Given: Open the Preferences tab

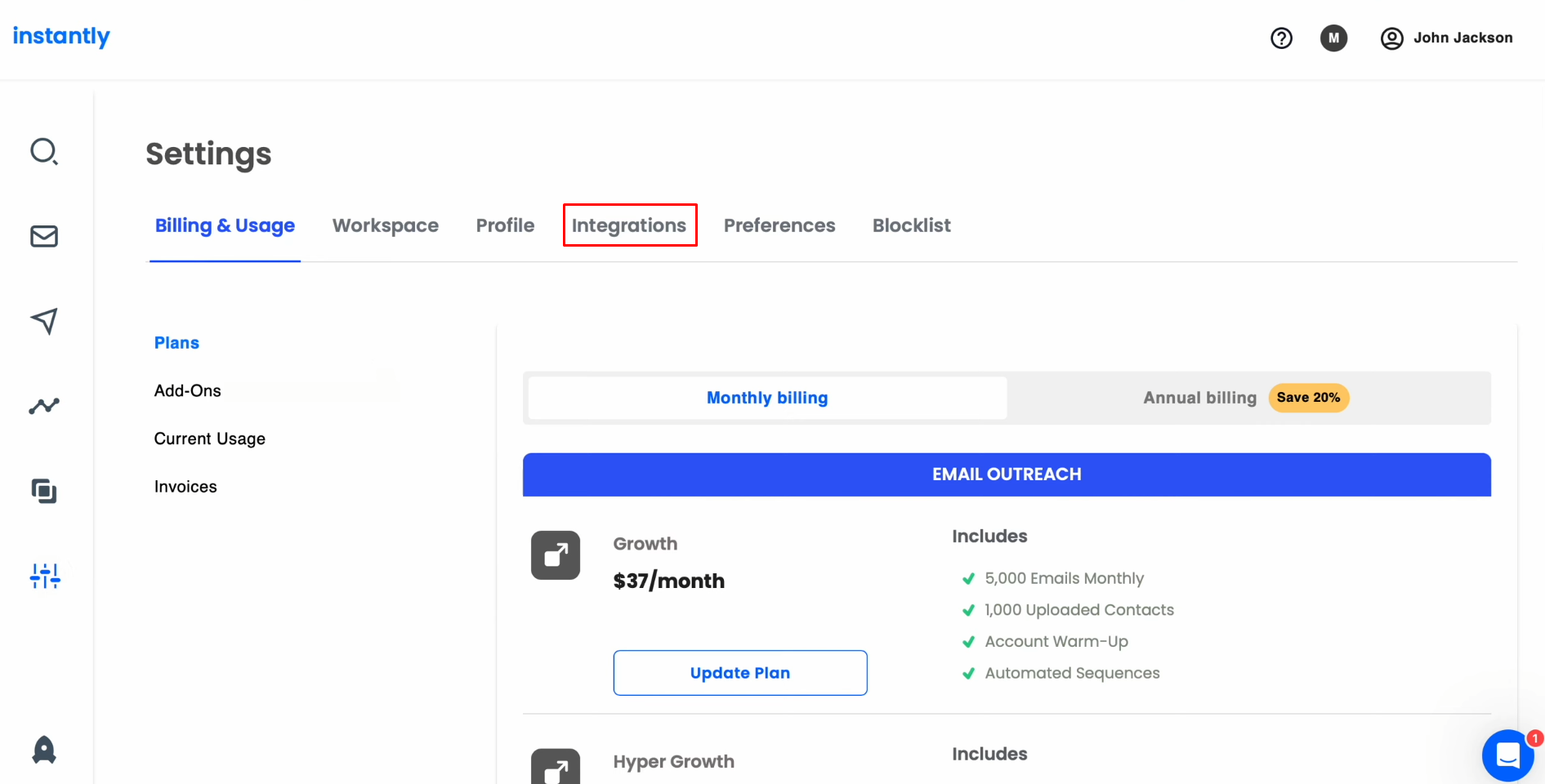Looking at the screenshot, I should click(779, 225).
